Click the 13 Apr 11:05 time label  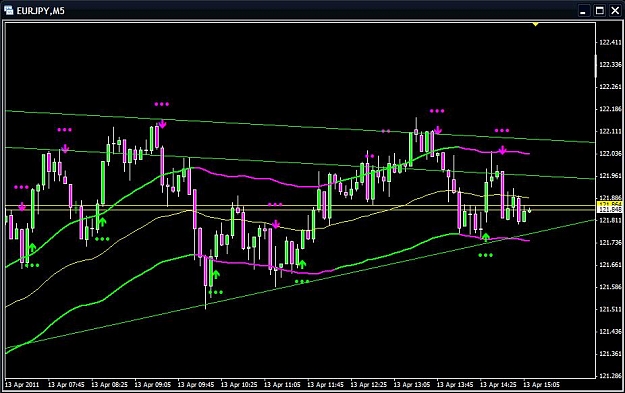tap(282, 385)
